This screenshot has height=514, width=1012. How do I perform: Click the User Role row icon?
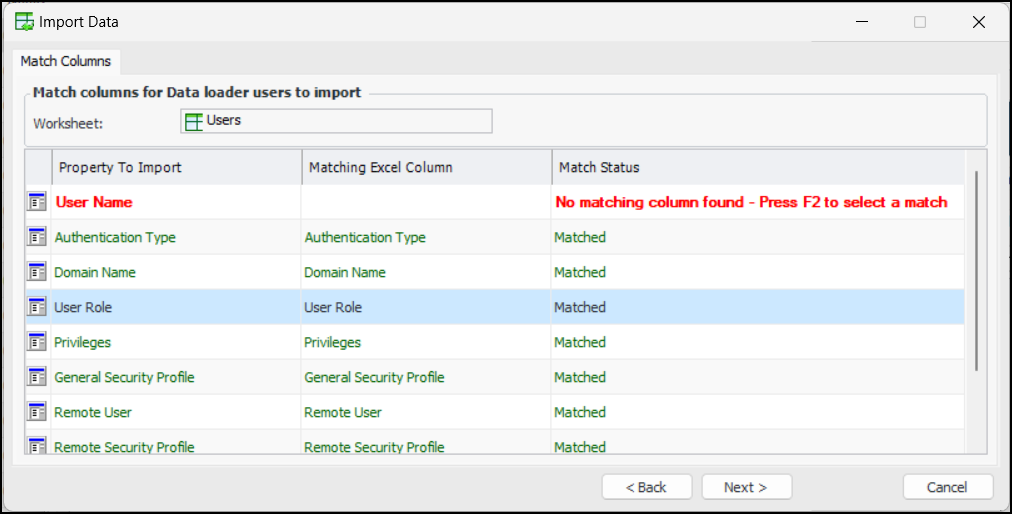[38, 307]
